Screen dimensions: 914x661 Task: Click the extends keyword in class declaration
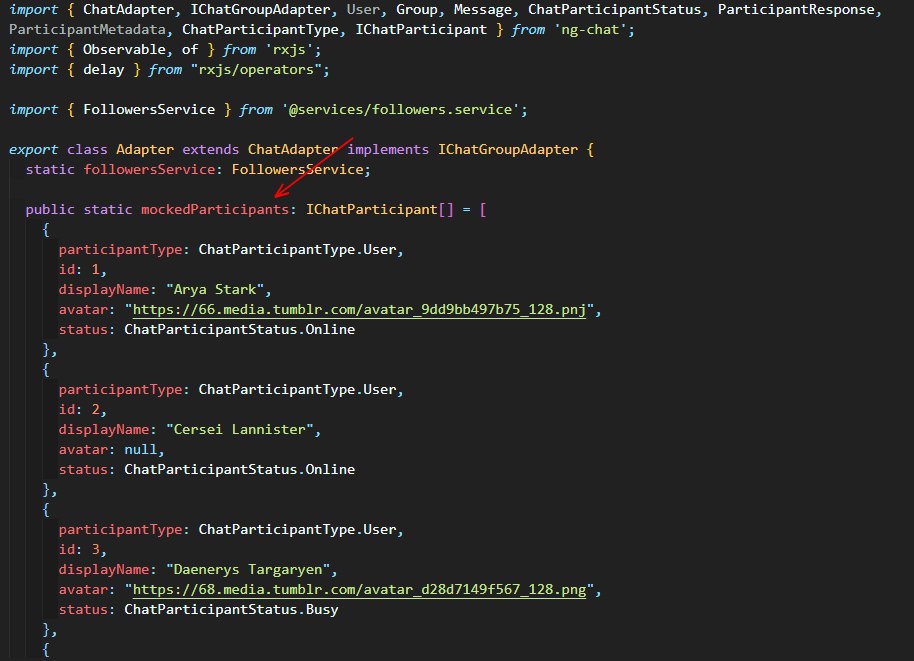tap(210, 149)
